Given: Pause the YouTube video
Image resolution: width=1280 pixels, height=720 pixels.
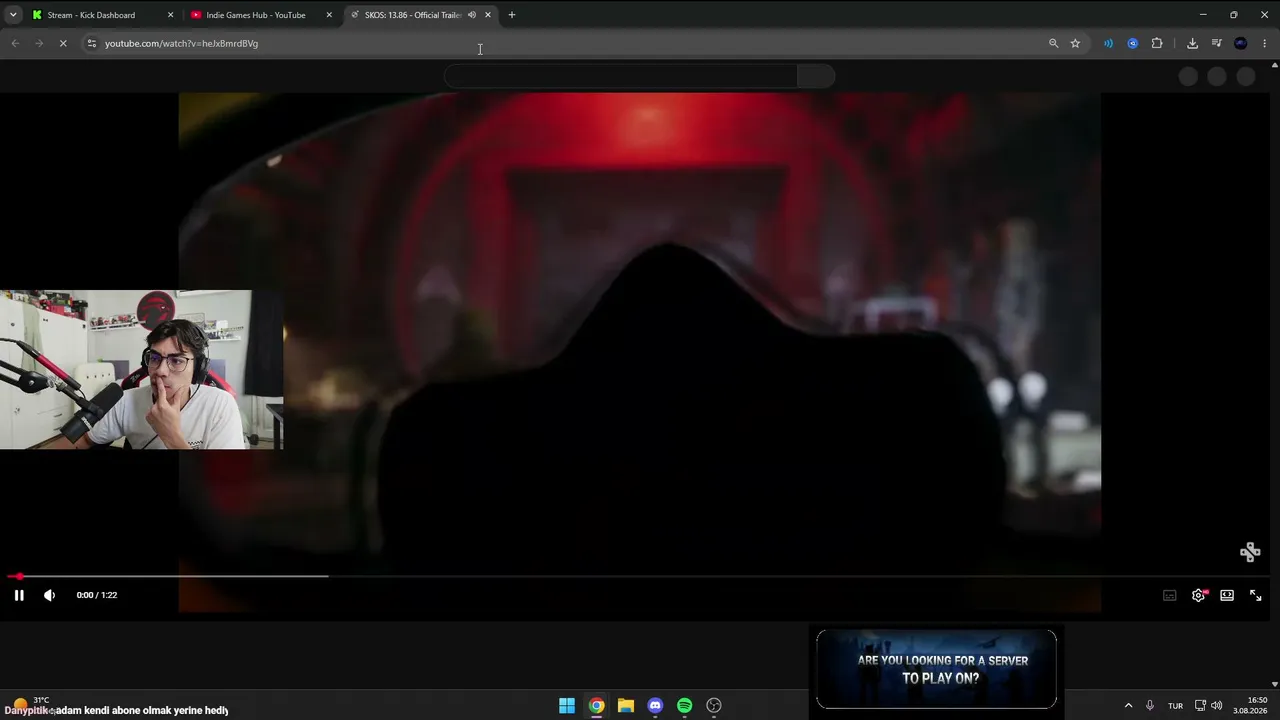Looking at the screenshot, I should (19, 595).
